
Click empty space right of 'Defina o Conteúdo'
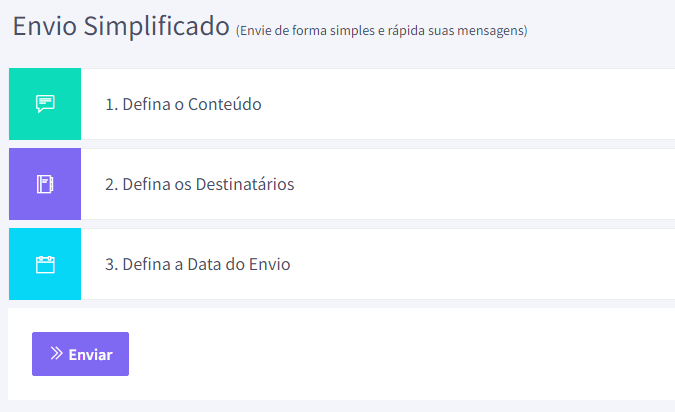tap(468, 104)
